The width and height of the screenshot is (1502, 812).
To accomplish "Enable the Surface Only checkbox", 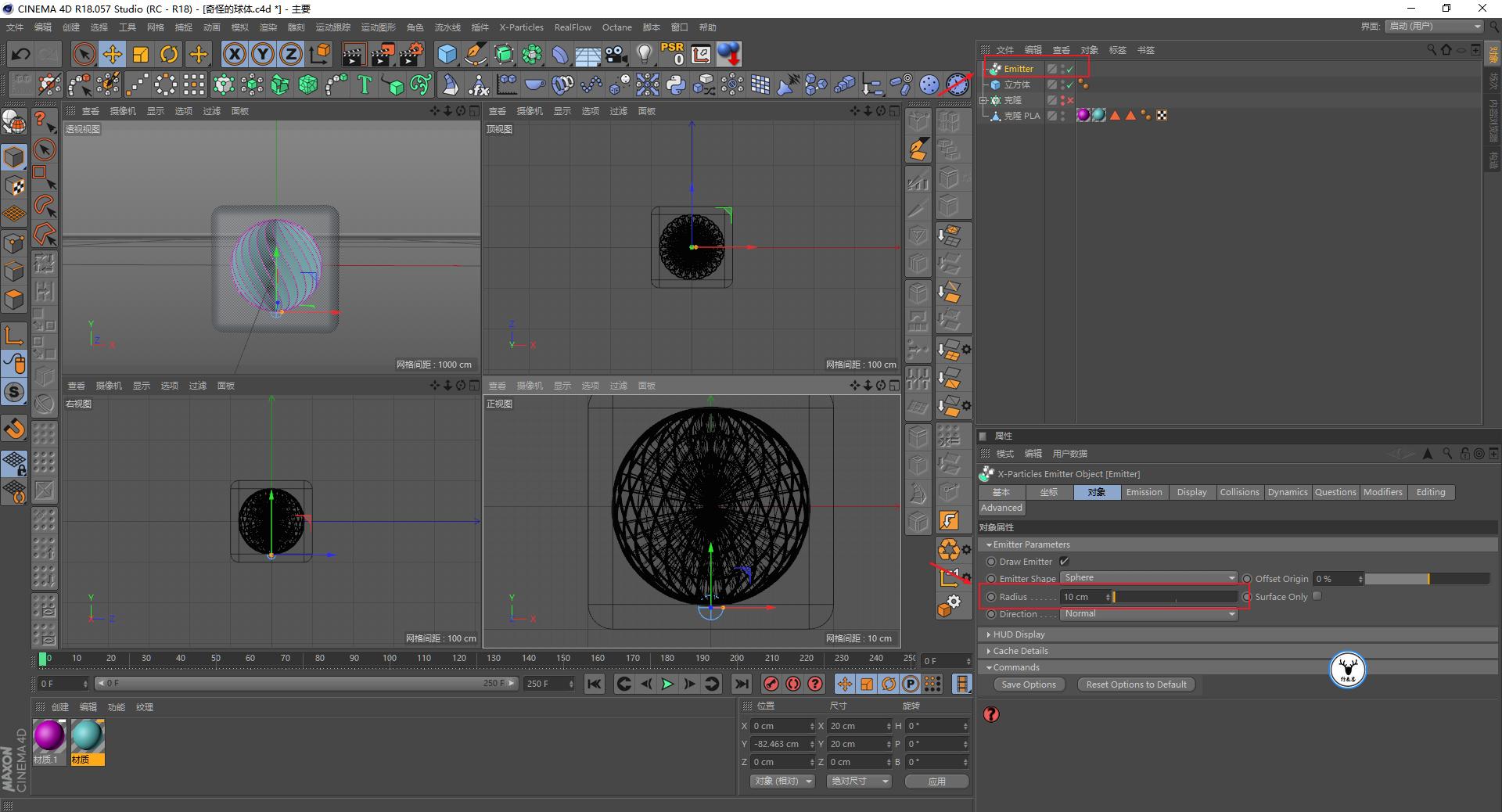I will point(1317,596).
